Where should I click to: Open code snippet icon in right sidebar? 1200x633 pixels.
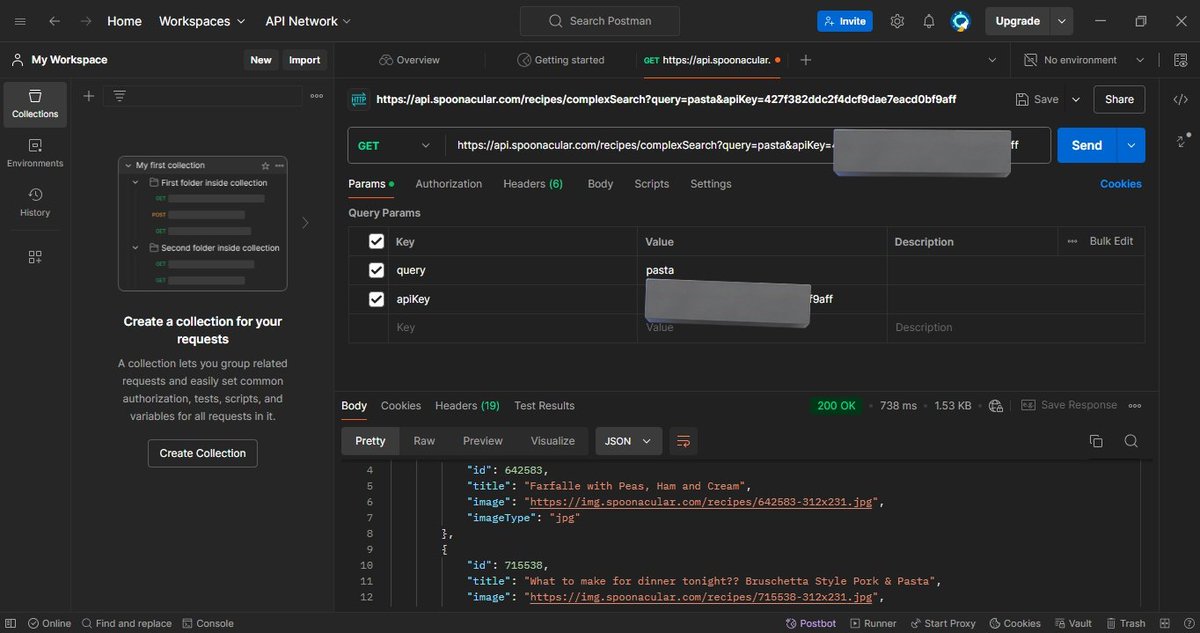tap(1180, 99)
